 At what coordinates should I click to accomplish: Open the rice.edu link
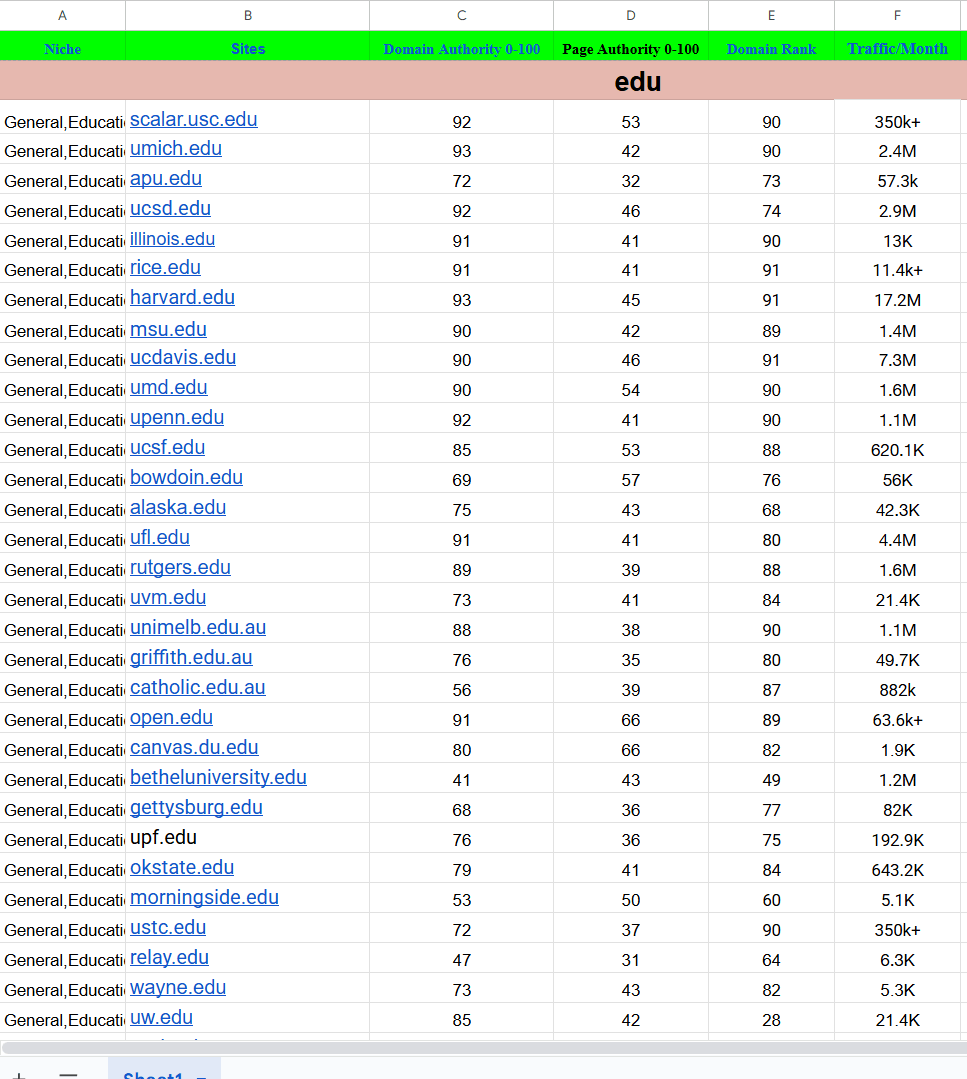(165, 268)
